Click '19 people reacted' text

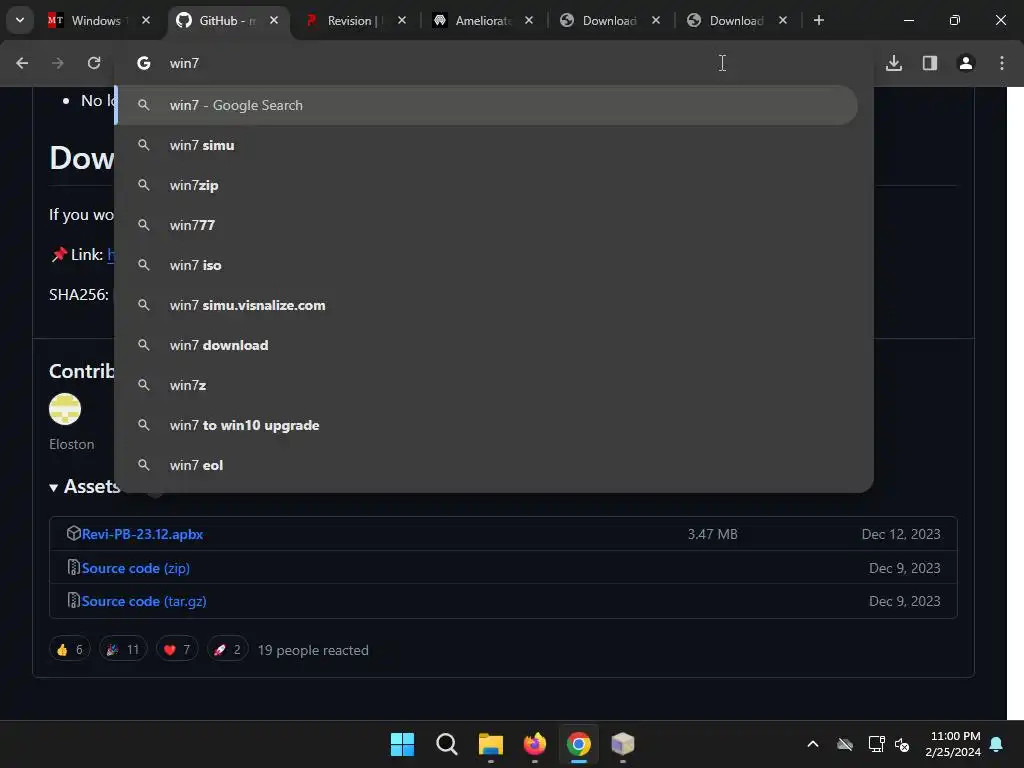(x=313, y=650)
